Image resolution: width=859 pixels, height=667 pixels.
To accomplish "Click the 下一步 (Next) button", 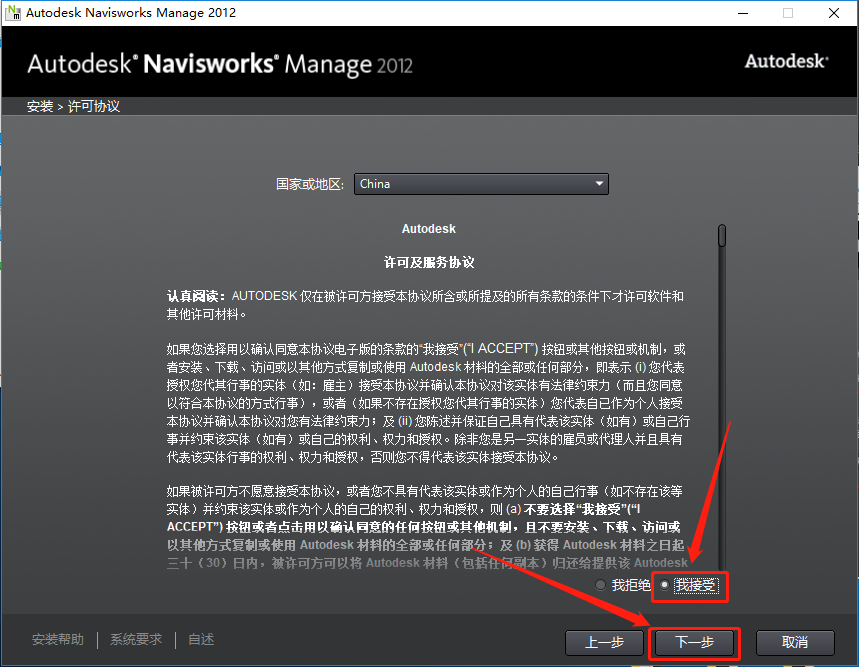I will (694, 642).
